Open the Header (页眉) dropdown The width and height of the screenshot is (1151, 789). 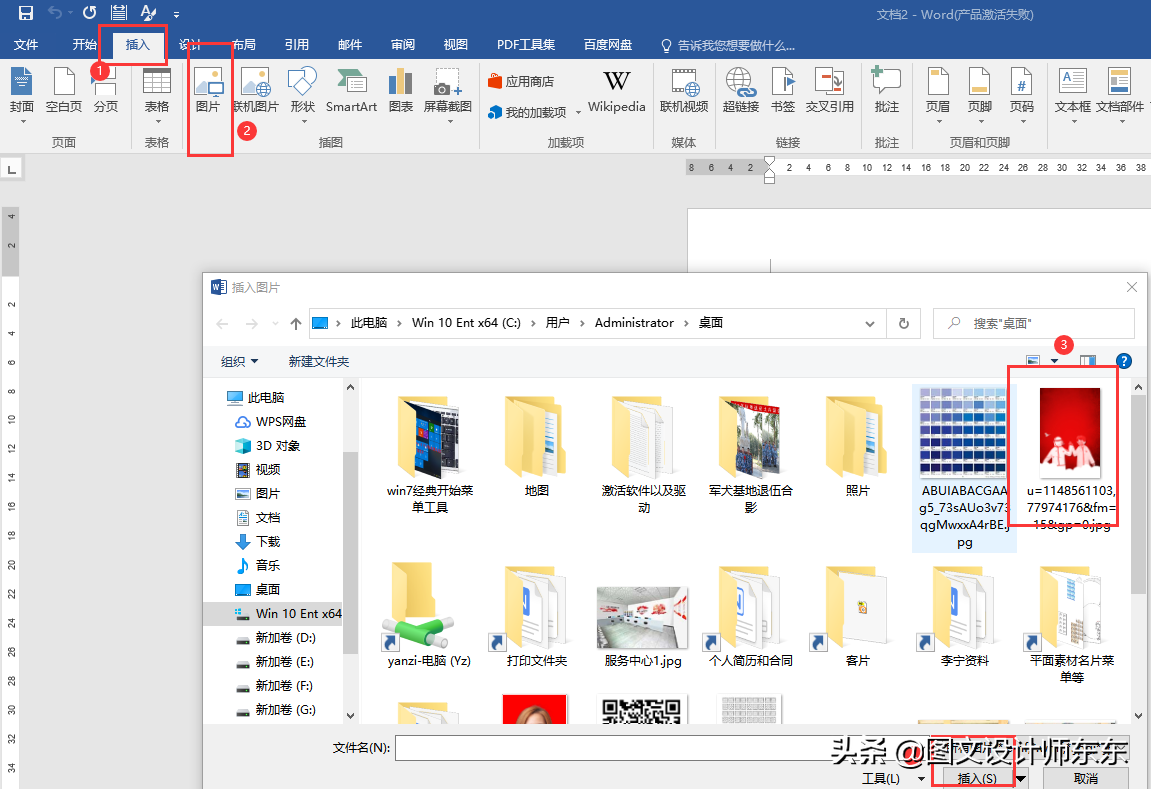(938, 93)
